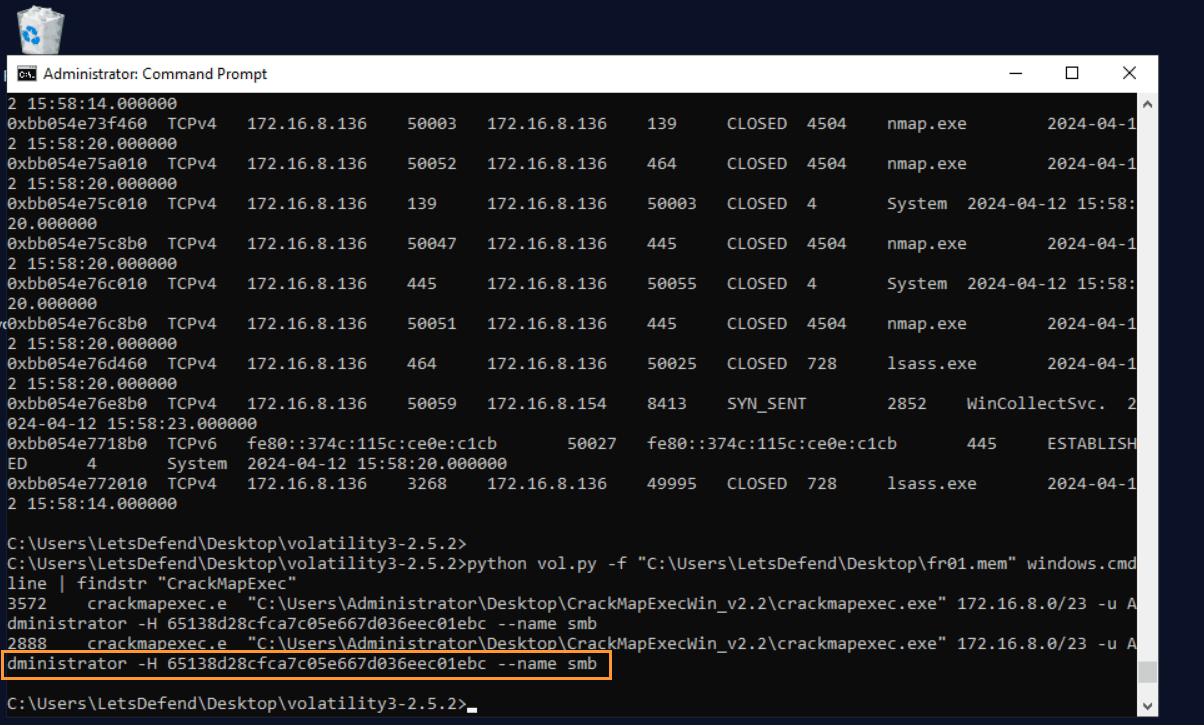Click the destination port 50055
1204x725 pixels.
[672, 284]
